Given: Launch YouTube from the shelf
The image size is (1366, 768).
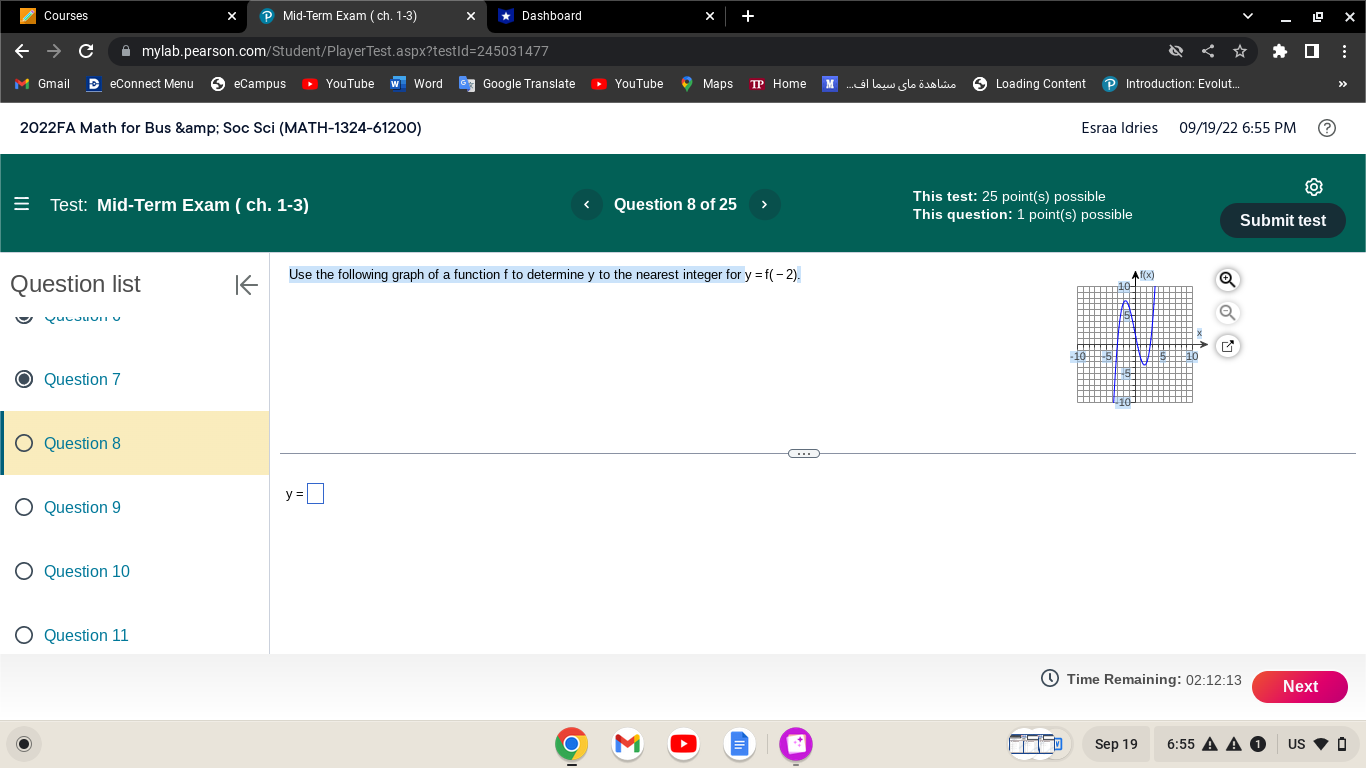Looking at the screenshot, I should (x=683, y=744).
